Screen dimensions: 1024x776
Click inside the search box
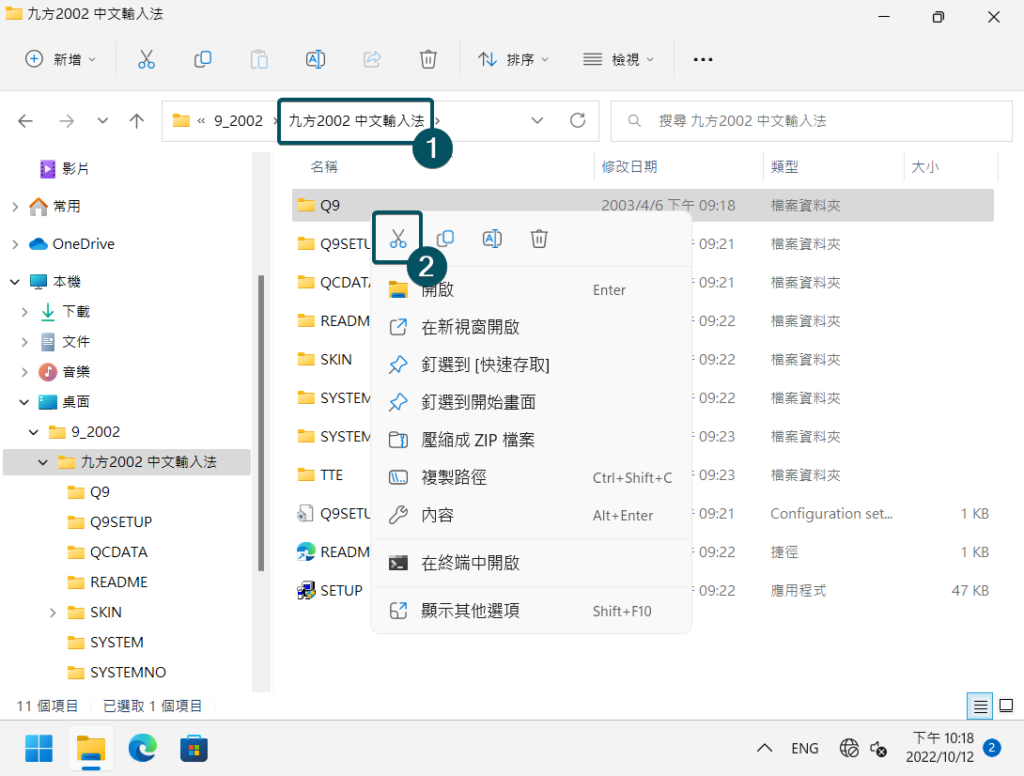811,121
